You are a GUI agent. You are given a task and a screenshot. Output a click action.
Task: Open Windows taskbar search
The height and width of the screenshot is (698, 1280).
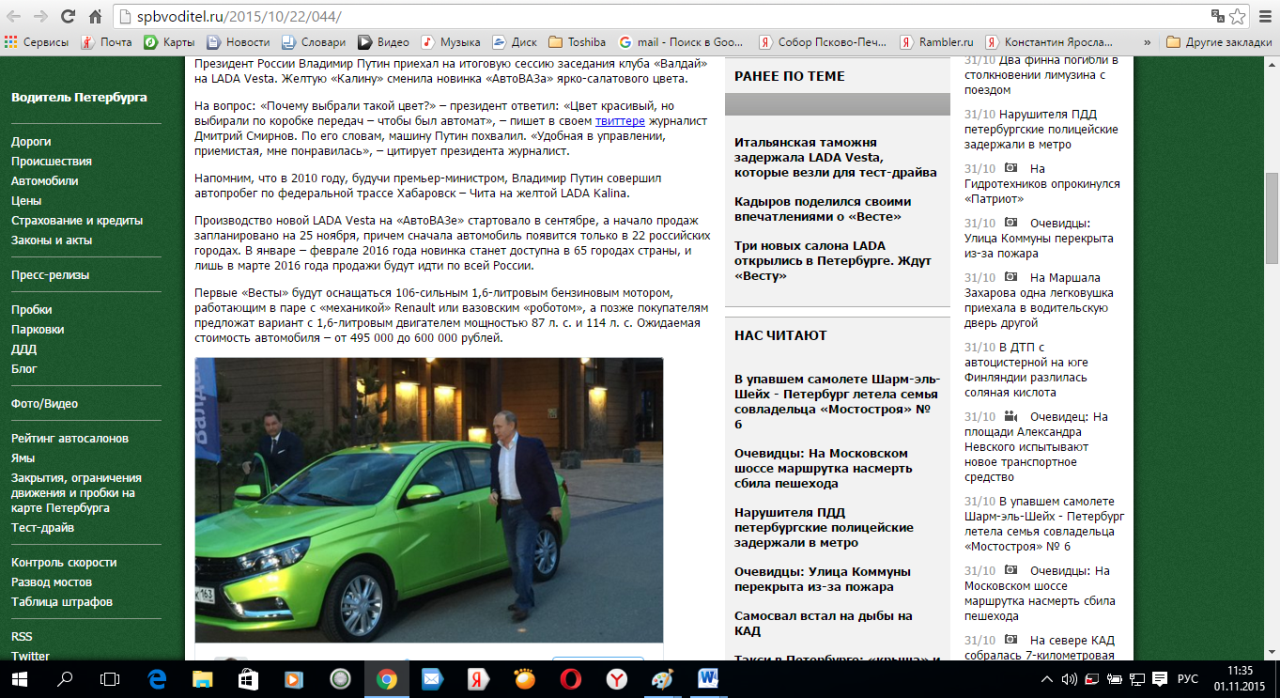click(x=65, y=679)
